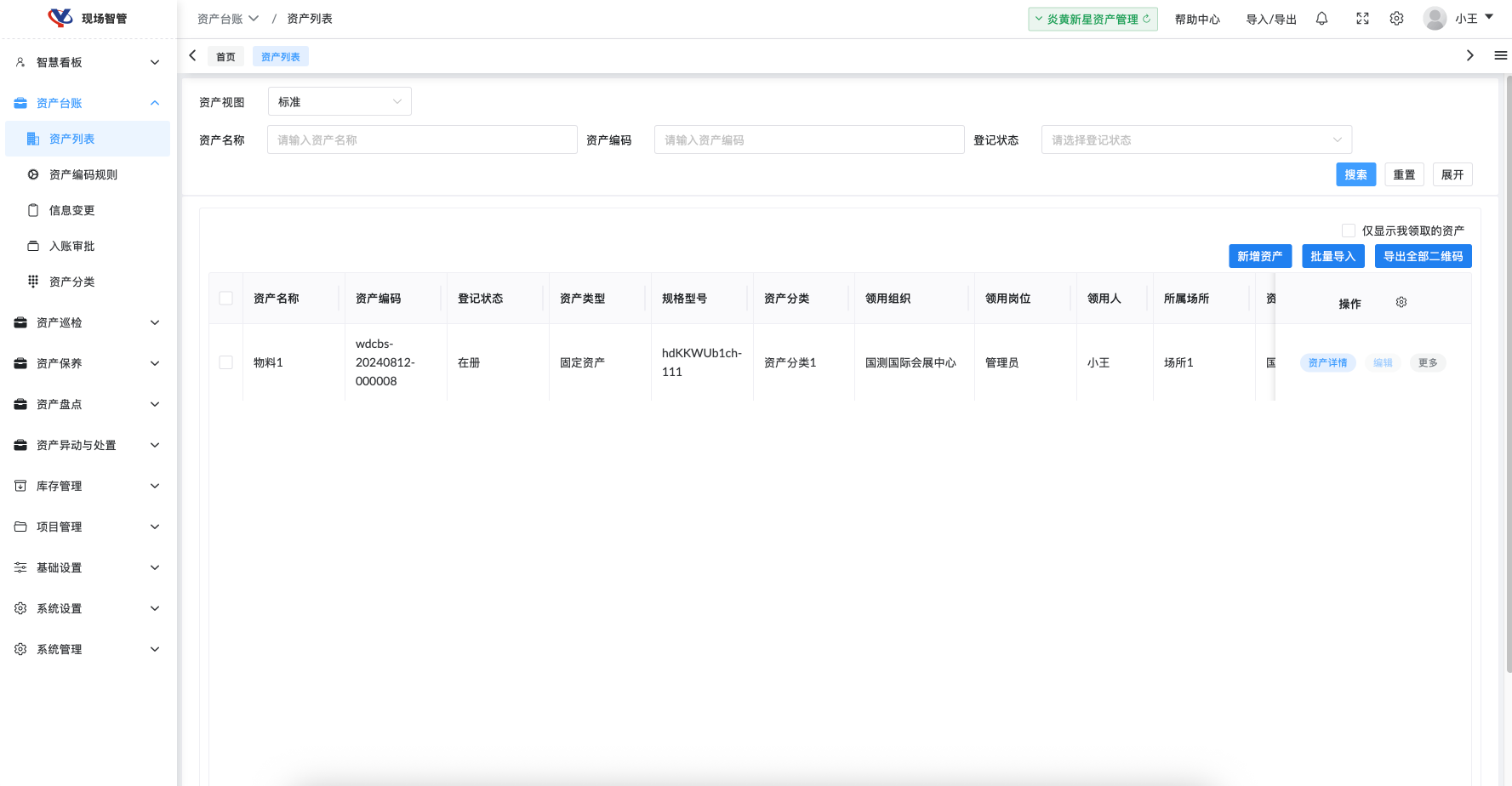
Task: Click the table column settings gear
Action: (1401, 303)
